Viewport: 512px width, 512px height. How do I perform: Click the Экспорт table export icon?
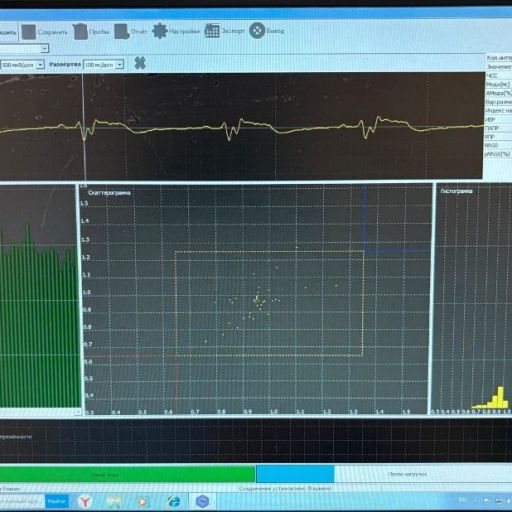pos(212,31)
